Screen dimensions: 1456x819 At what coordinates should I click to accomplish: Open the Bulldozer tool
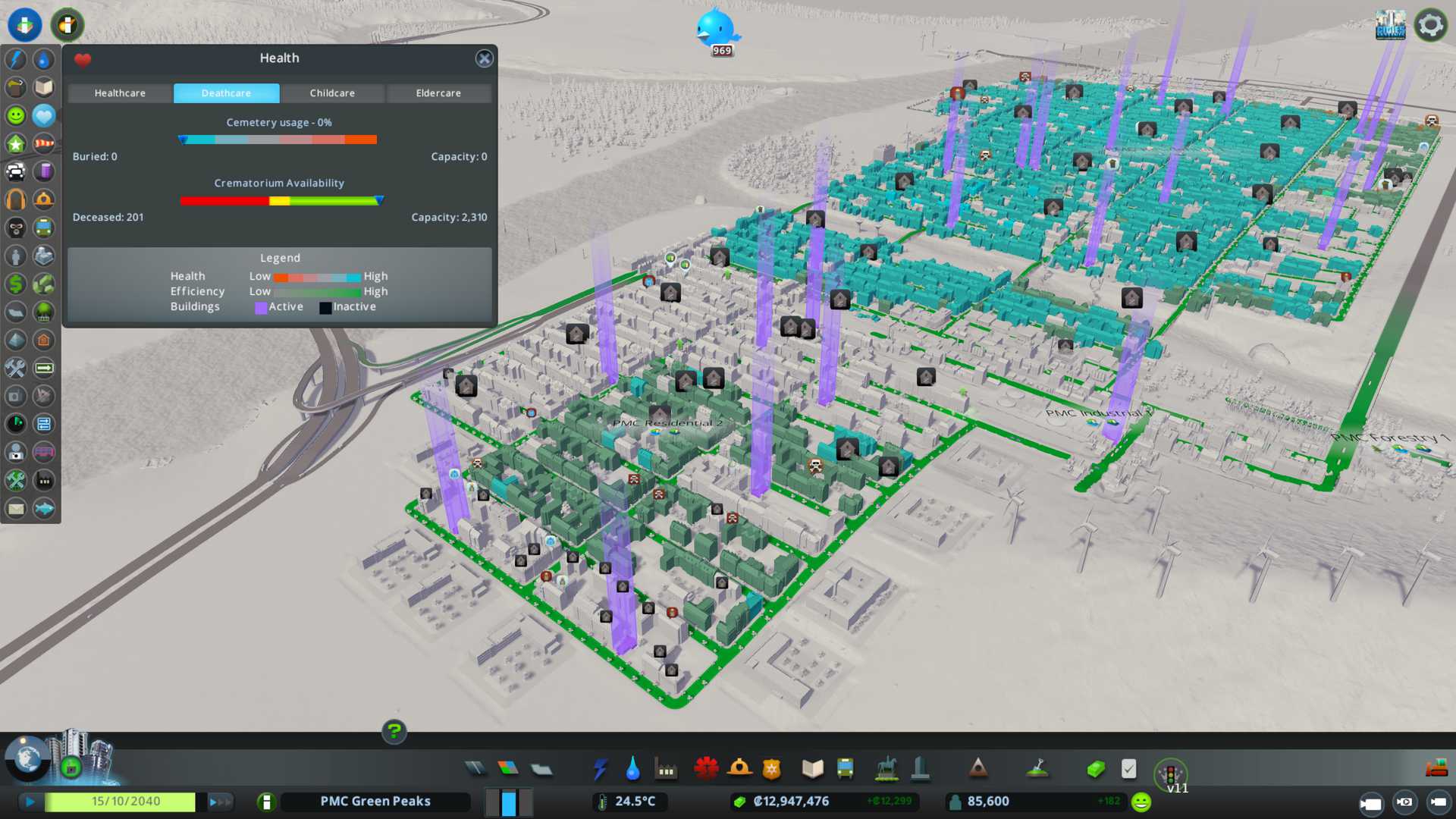pyautogui.click(x=1436, y=769)
